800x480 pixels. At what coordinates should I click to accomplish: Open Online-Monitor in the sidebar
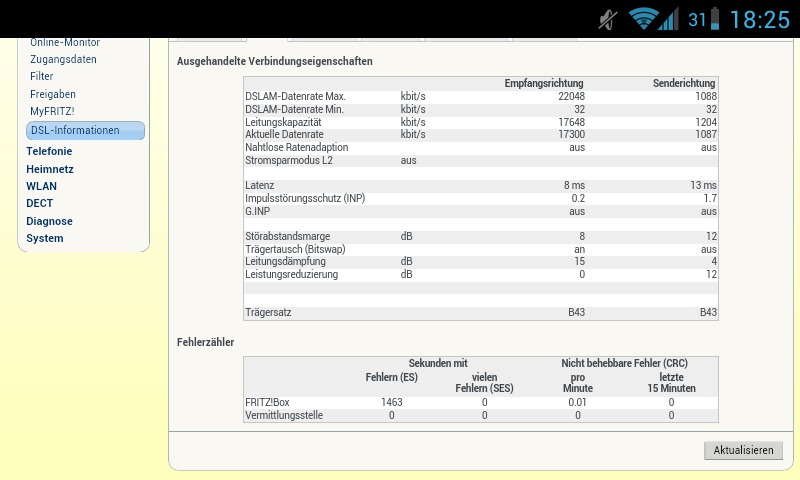click(65, 42)
